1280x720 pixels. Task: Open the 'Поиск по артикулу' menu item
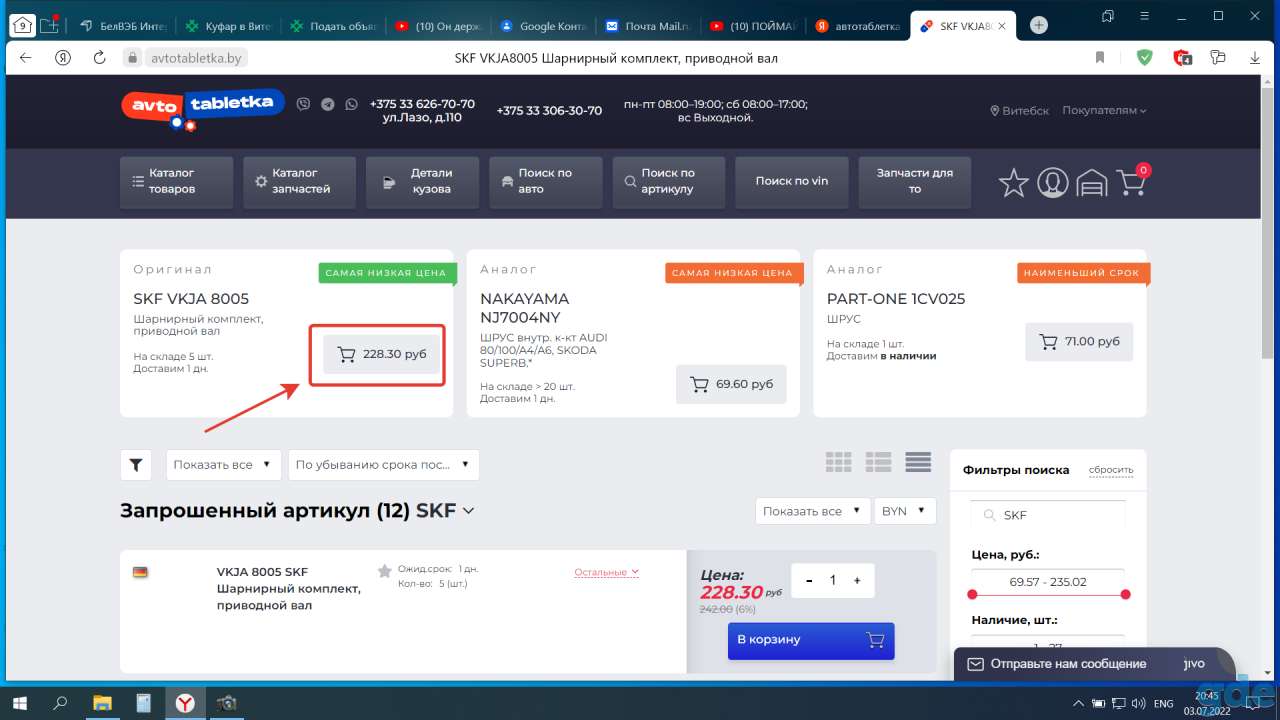point(669,182)
